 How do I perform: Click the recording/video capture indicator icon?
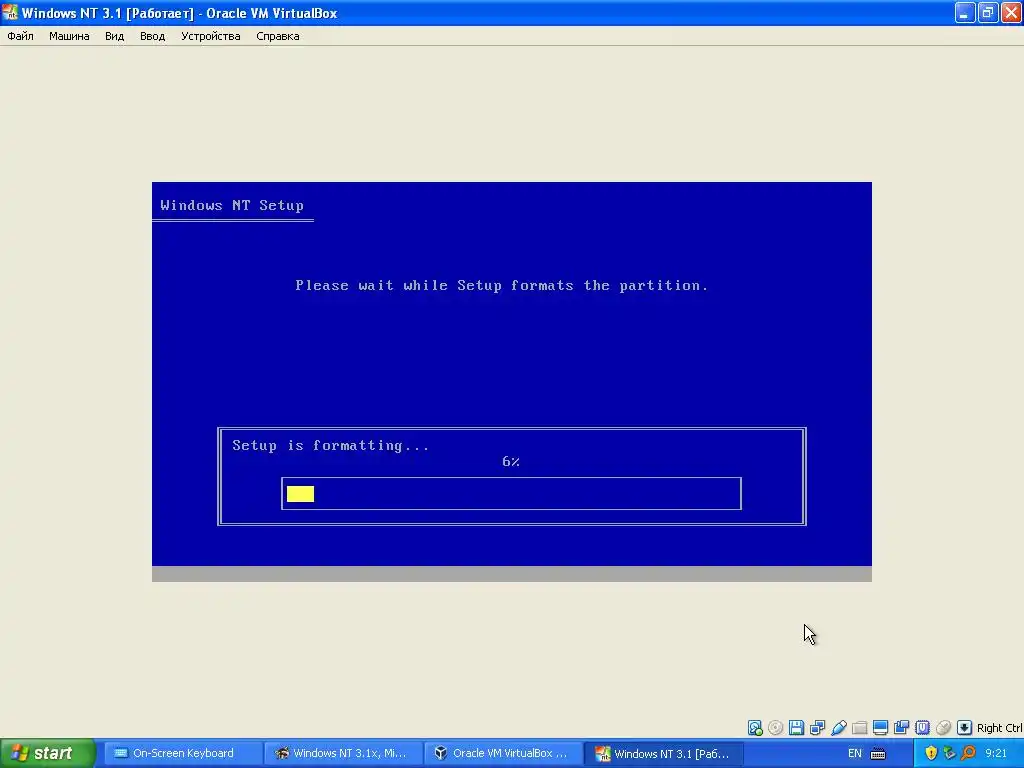[x=901, y=728]
